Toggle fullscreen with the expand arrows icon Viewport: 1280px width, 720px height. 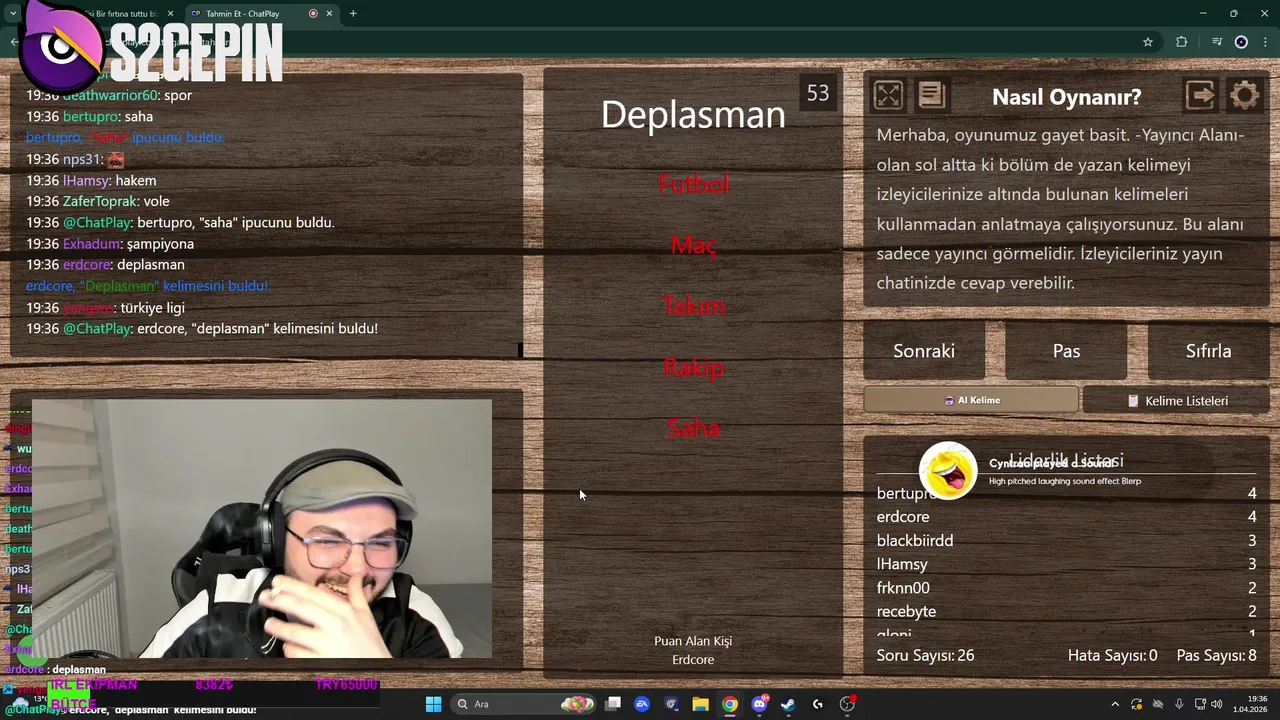888,96
